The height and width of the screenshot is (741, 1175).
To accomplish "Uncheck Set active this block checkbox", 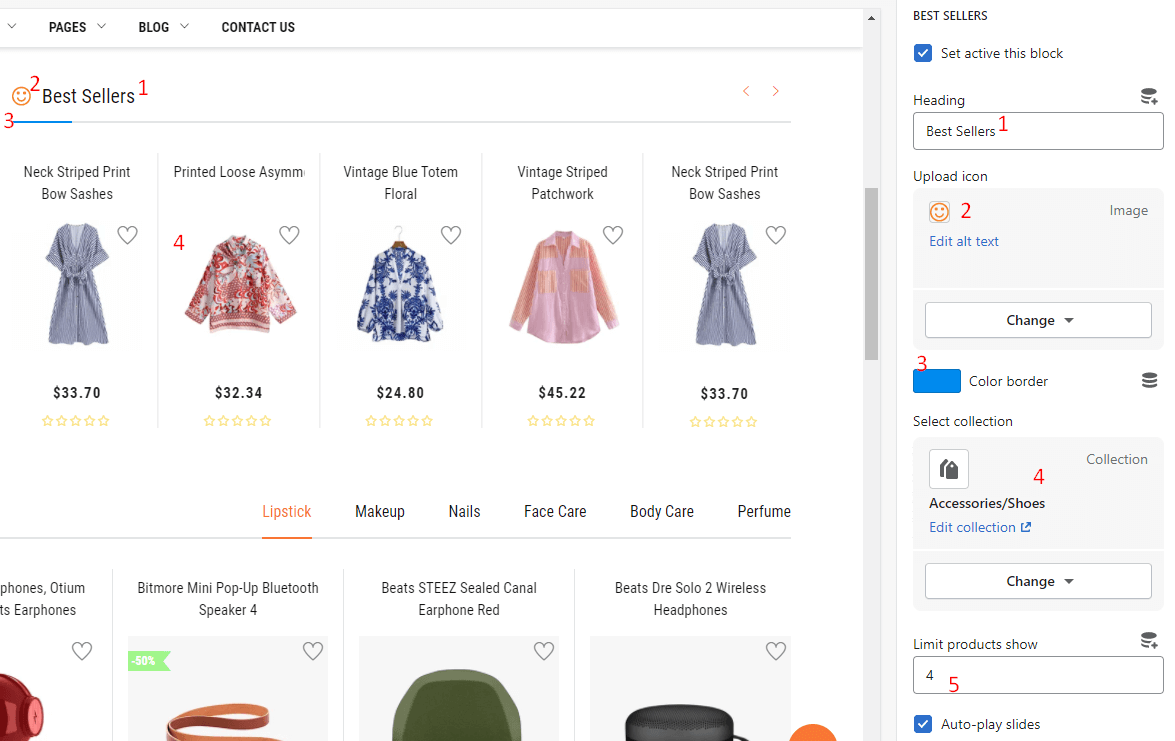I will (x=923, y=53).
